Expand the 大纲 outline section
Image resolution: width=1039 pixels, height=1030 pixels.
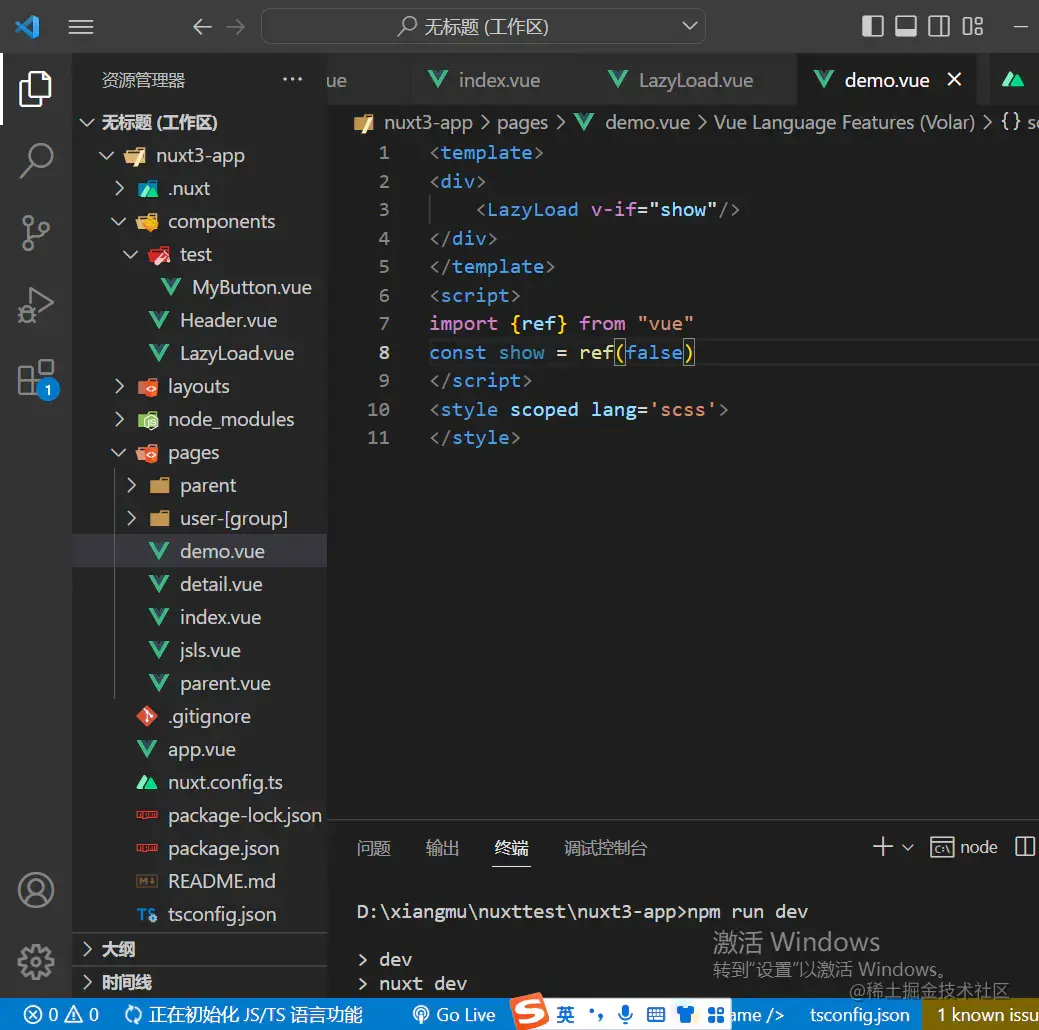coord(200,950)
